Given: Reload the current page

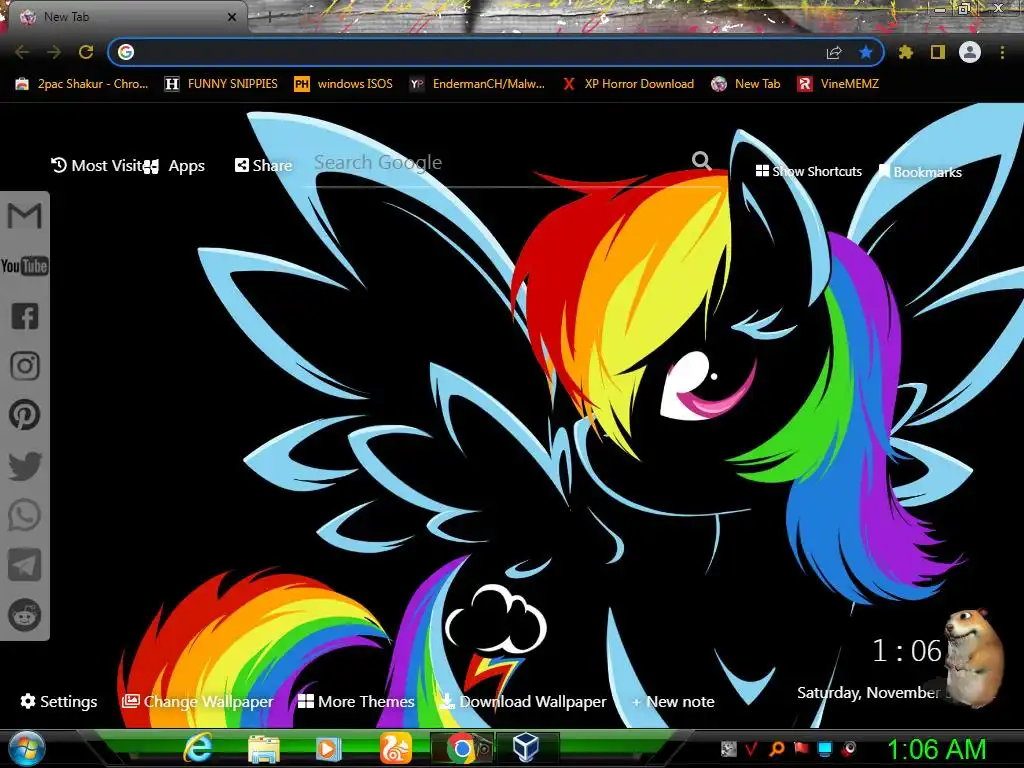Looking at the screenshot, I should click(x=86, y=52).
